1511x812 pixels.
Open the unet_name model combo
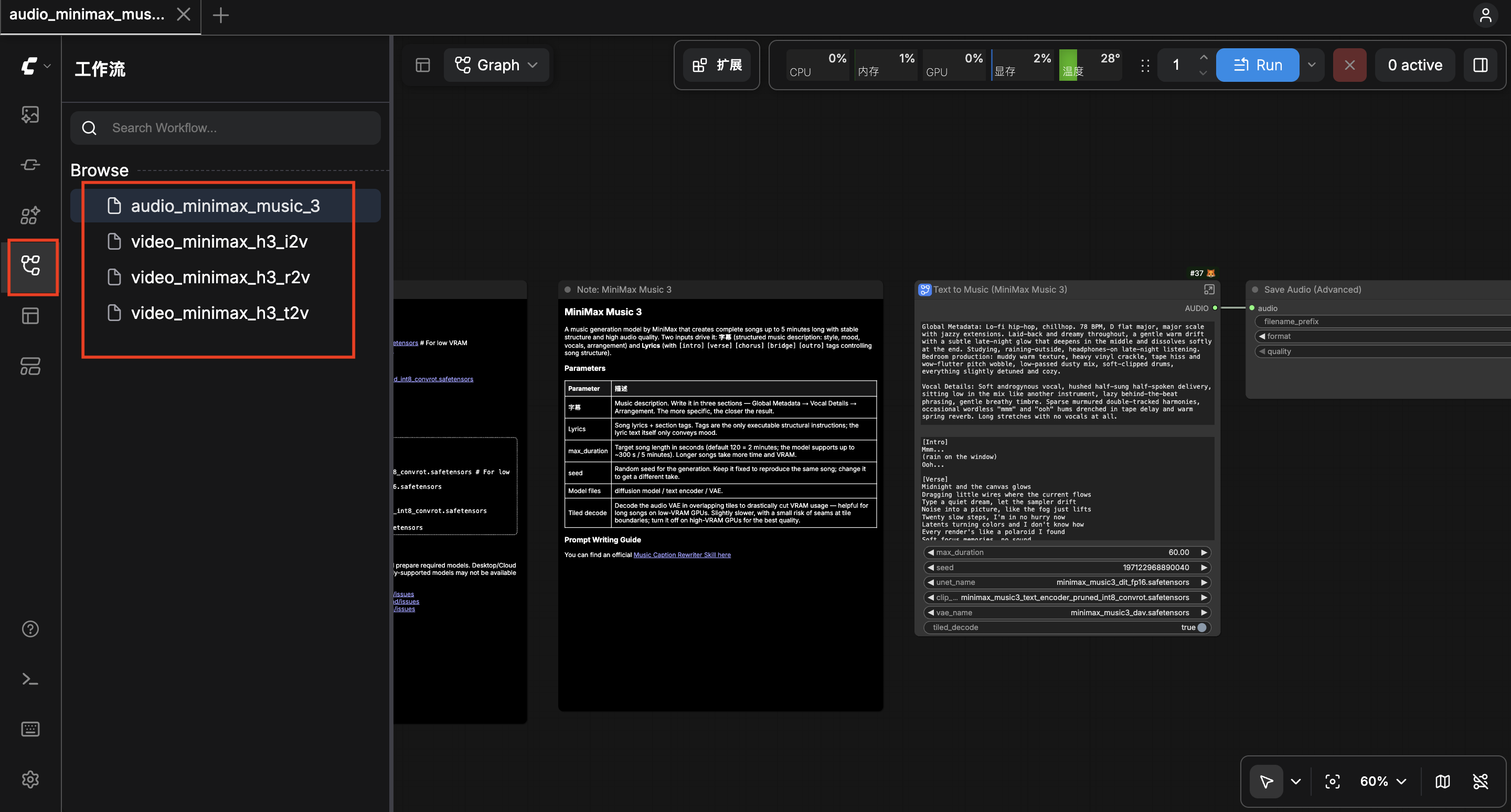[x=1067, y=582]
